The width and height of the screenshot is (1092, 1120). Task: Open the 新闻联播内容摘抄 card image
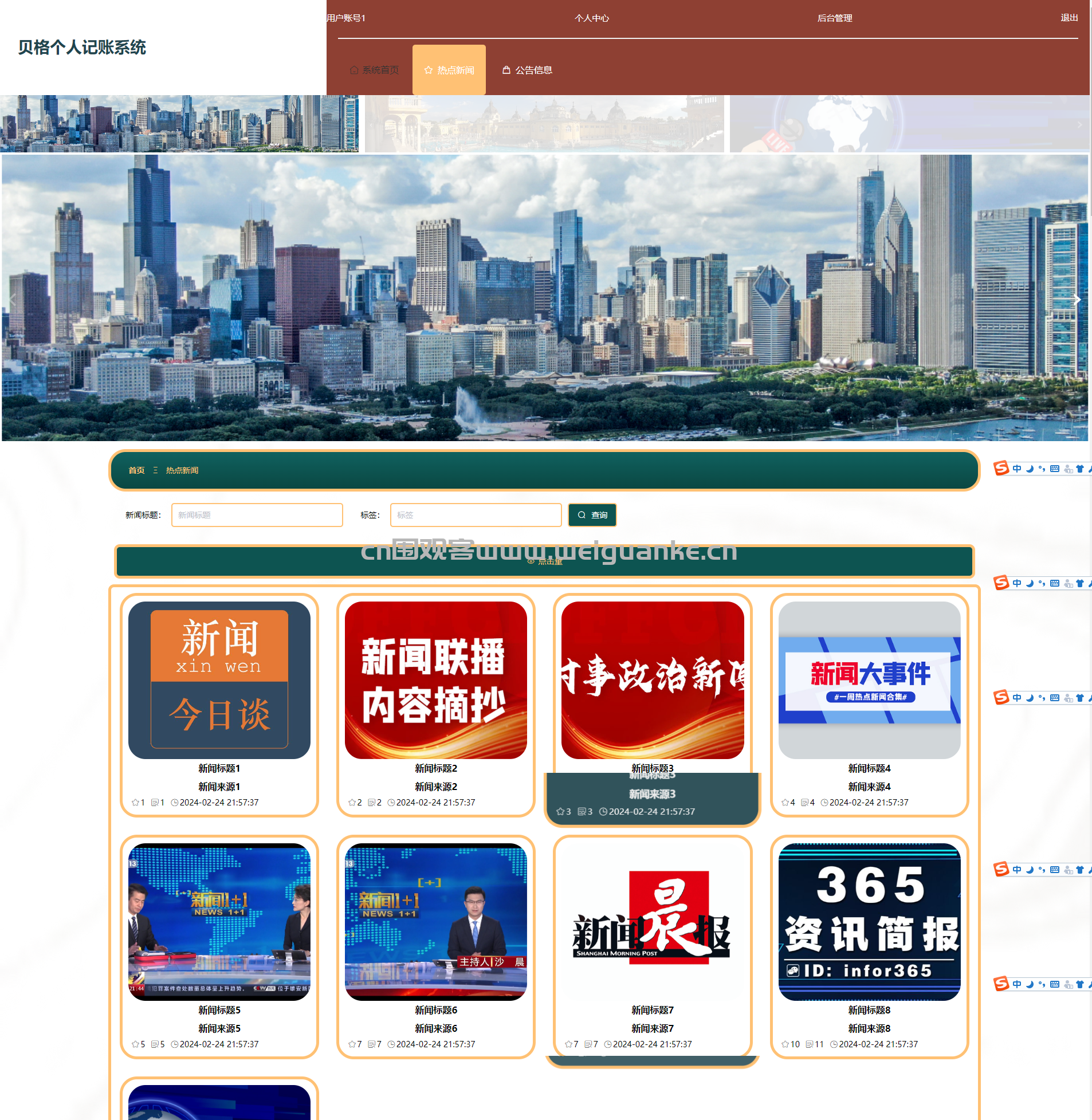pyautogui.click(x=436, y=680)
